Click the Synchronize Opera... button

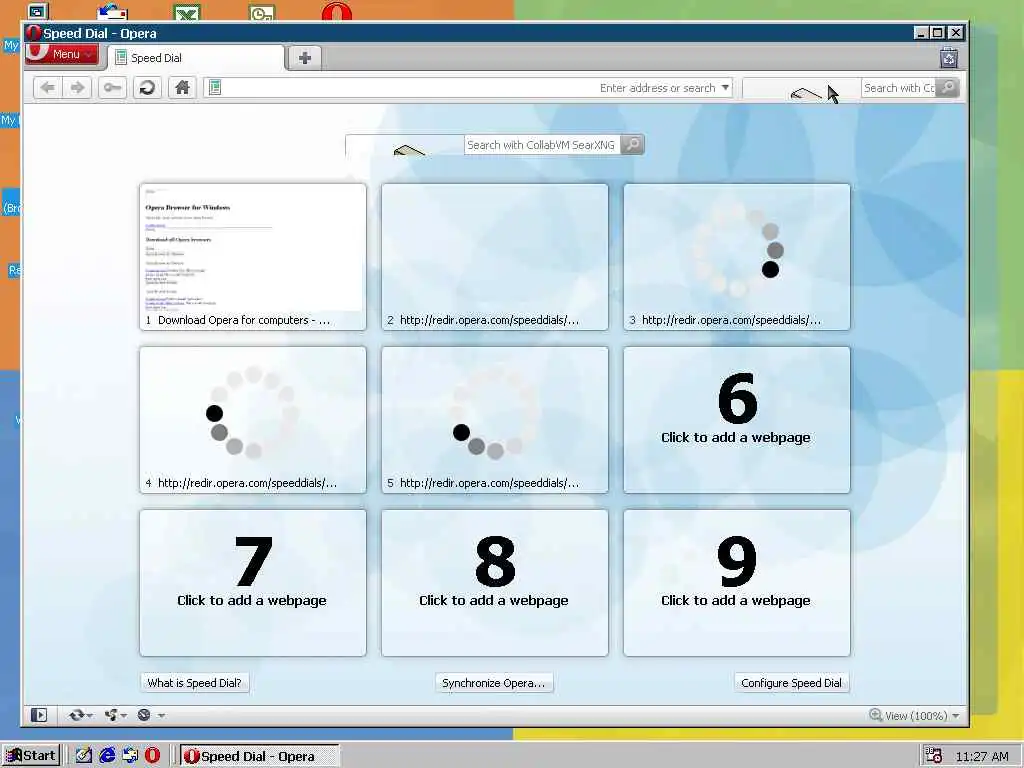(x=494, y=683)
